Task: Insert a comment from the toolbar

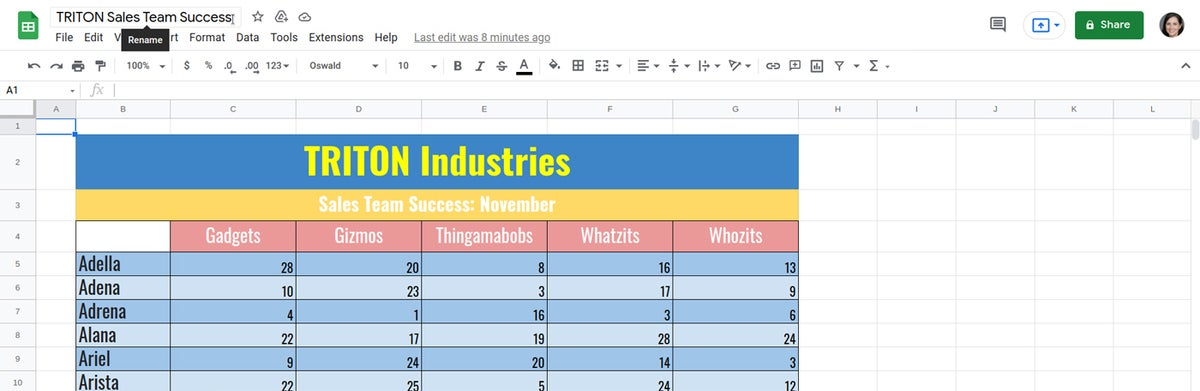Action: coord(795,66)
